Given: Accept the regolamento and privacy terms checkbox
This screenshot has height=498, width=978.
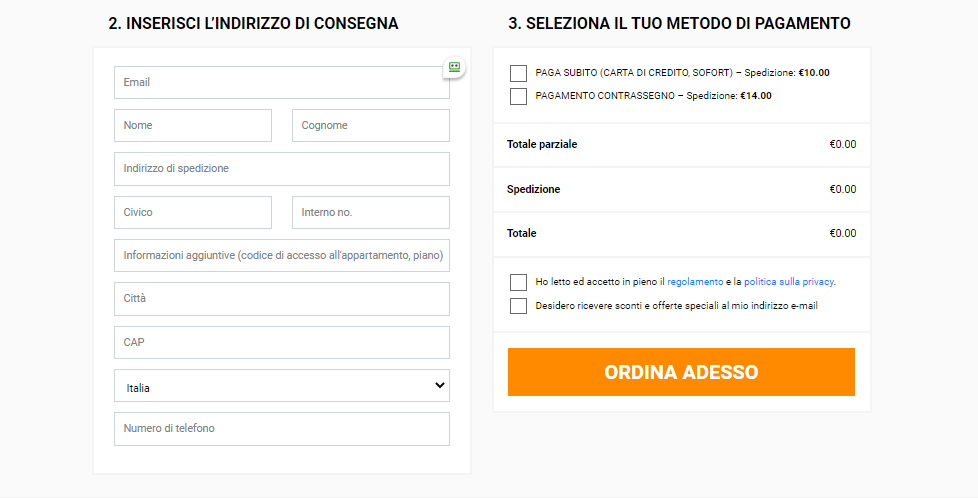Looking at the screenshot, I should (518, 282).
